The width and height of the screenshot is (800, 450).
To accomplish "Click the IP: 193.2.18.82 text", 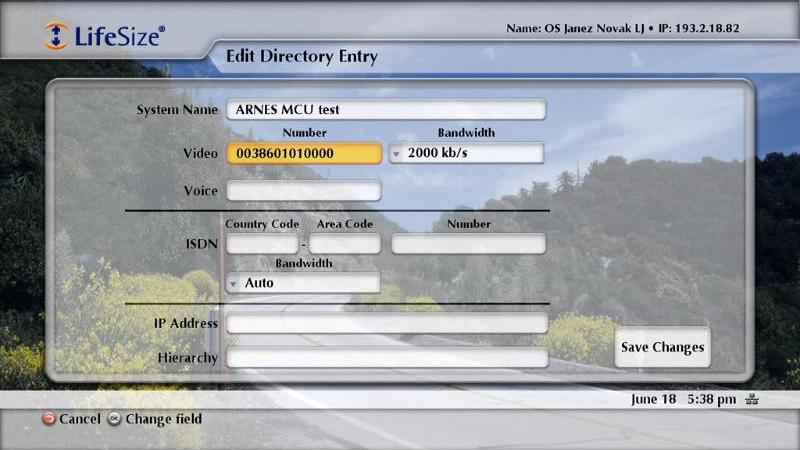I will [x=699, y=28].
